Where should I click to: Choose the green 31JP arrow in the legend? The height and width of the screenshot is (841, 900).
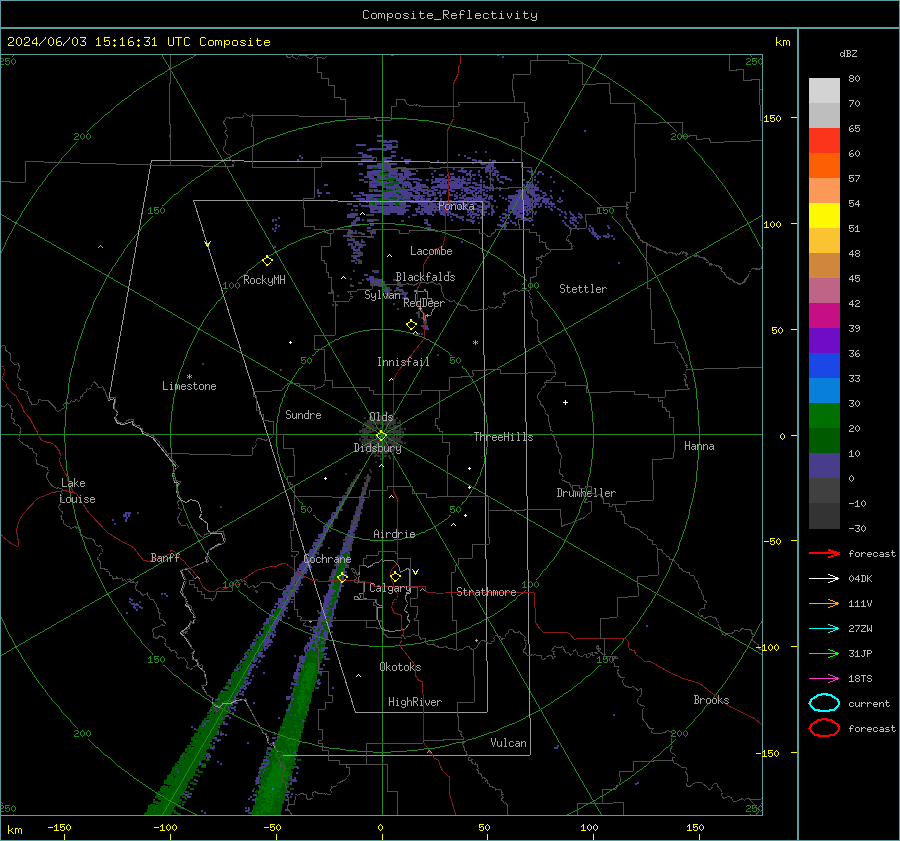coord(824,653)
